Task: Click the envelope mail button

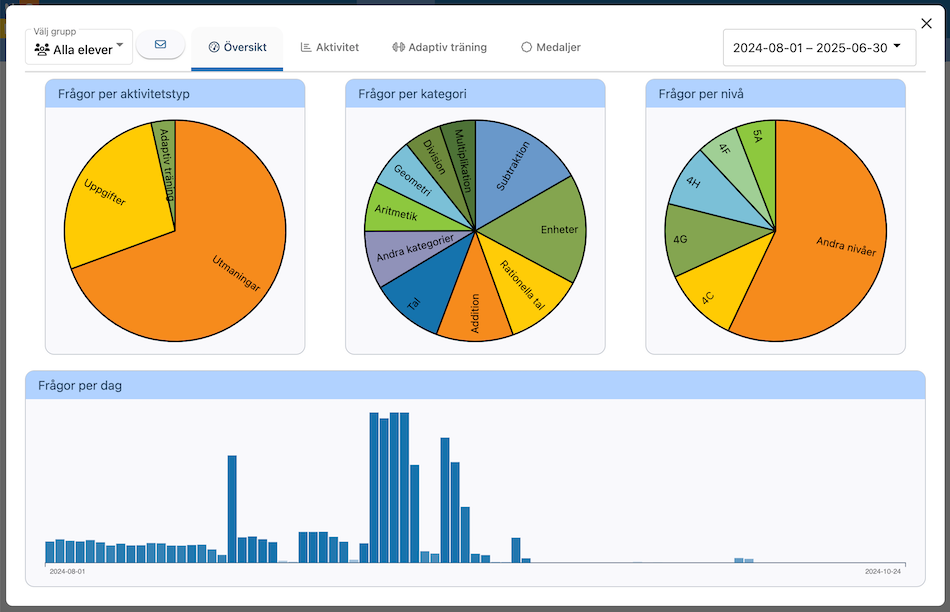Action: (x=161, y=45)
